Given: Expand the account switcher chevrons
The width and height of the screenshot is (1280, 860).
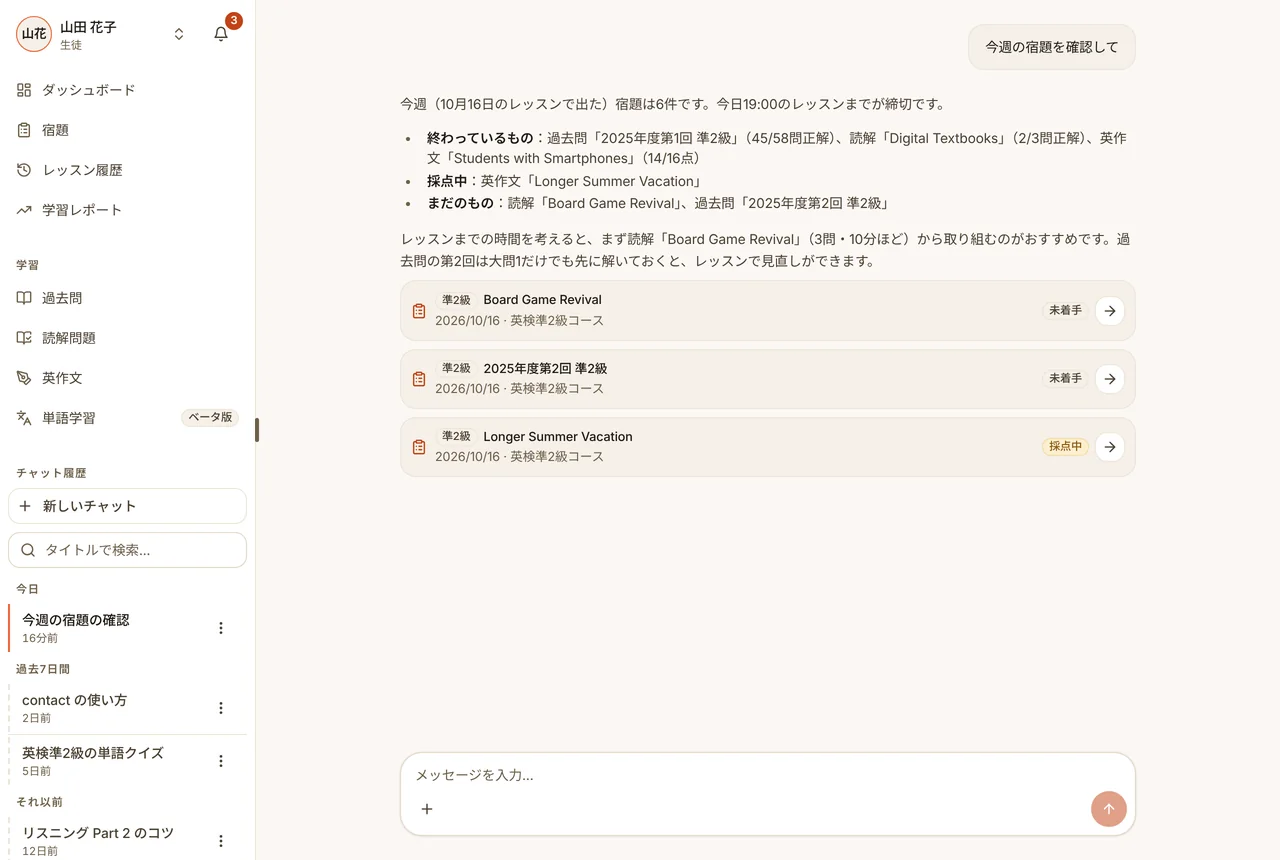Looking at the screenshot, I should click(x=179, y=34).
